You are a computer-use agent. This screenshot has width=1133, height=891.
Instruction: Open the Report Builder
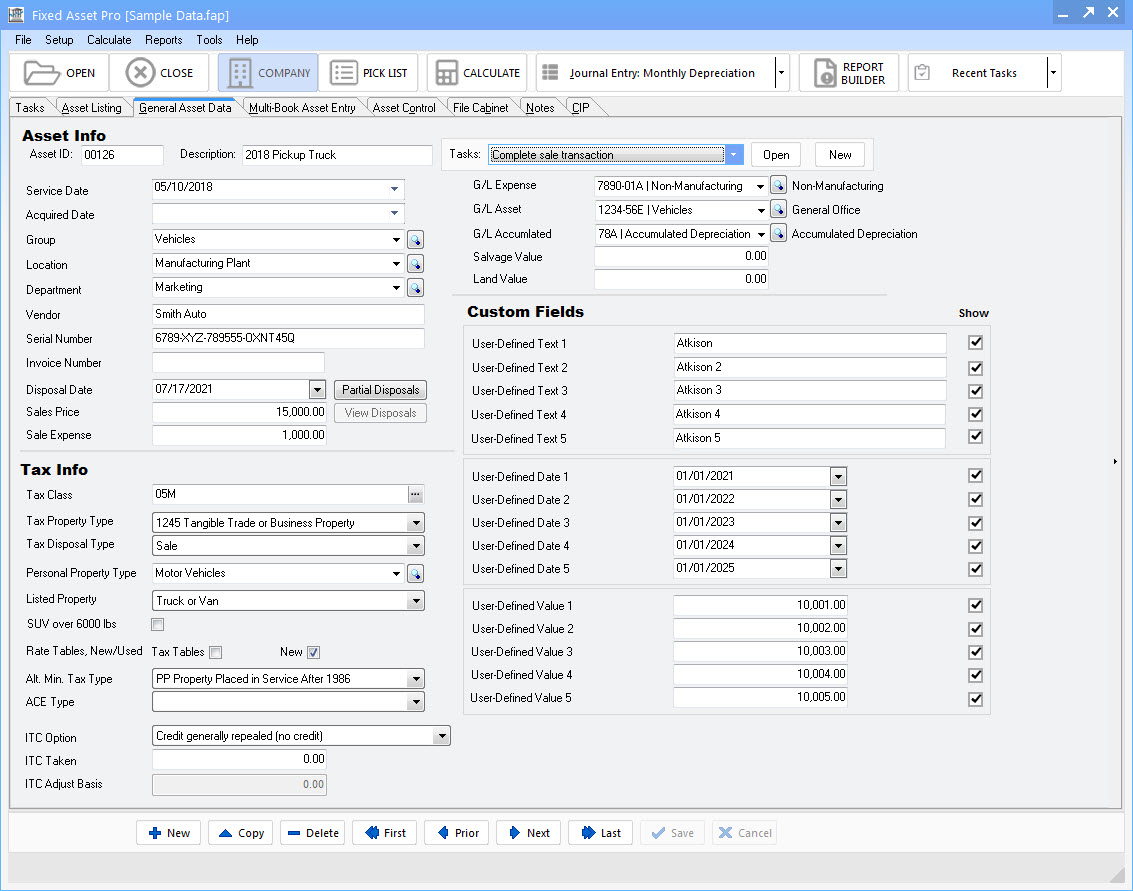[848, 72]
